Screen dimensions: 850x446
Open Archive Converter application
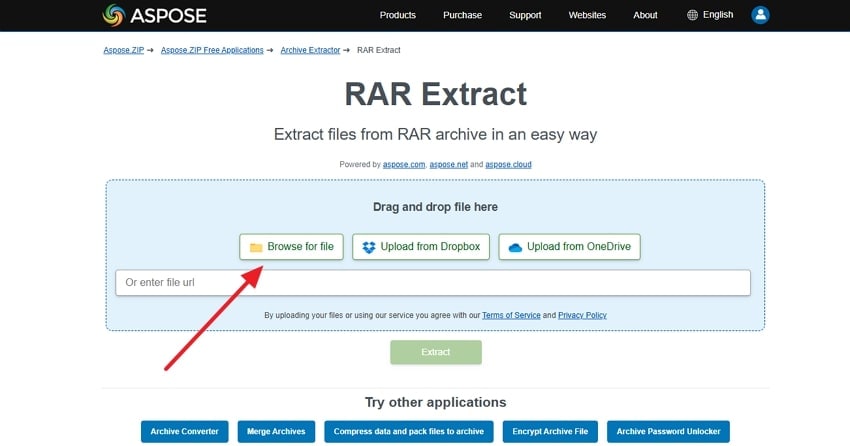(x=184, y=431)
